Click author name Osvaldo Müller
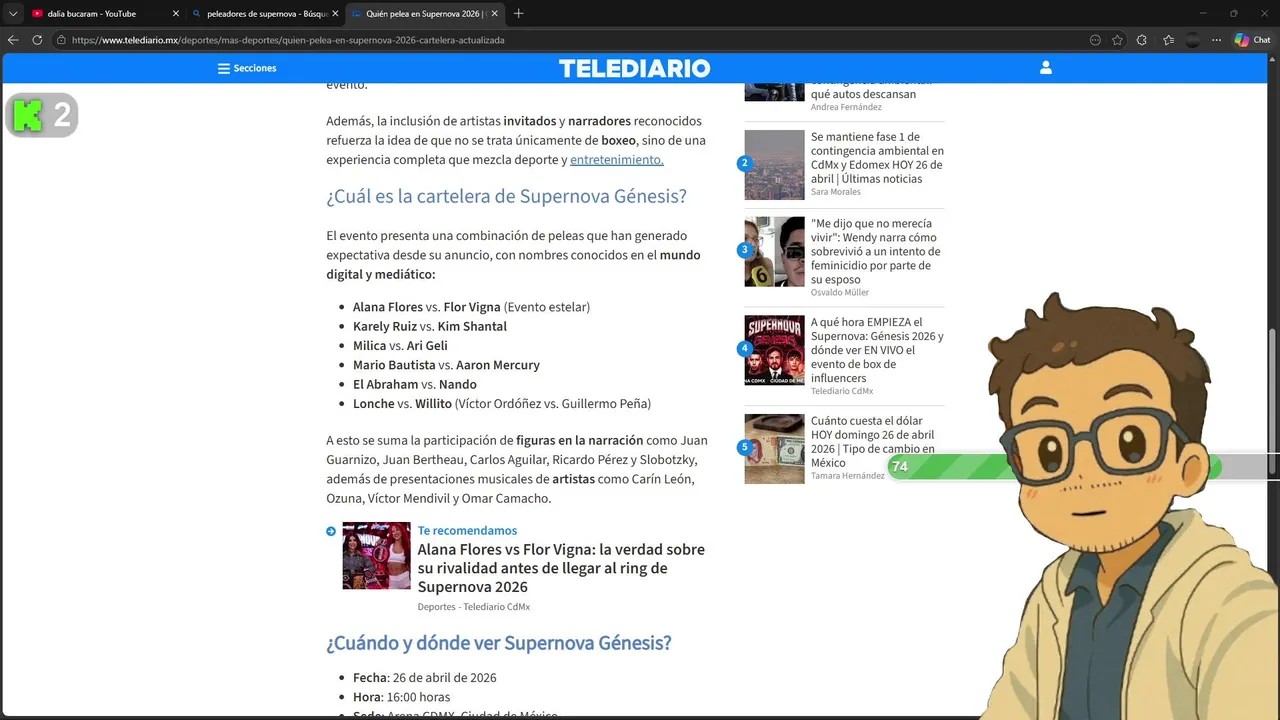Viewport: 1280px width, 720px height. (840, 292)
